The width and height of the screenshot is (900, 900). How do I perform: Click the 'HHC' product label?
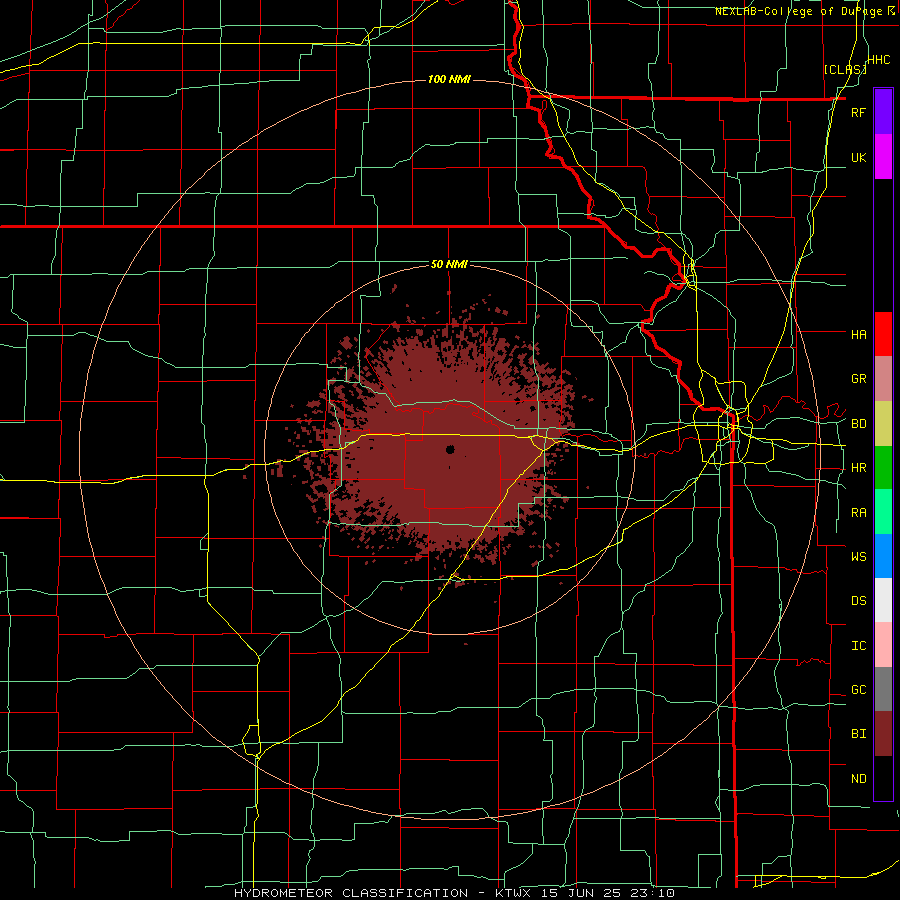pyautogui.click(x=878, y=60)
